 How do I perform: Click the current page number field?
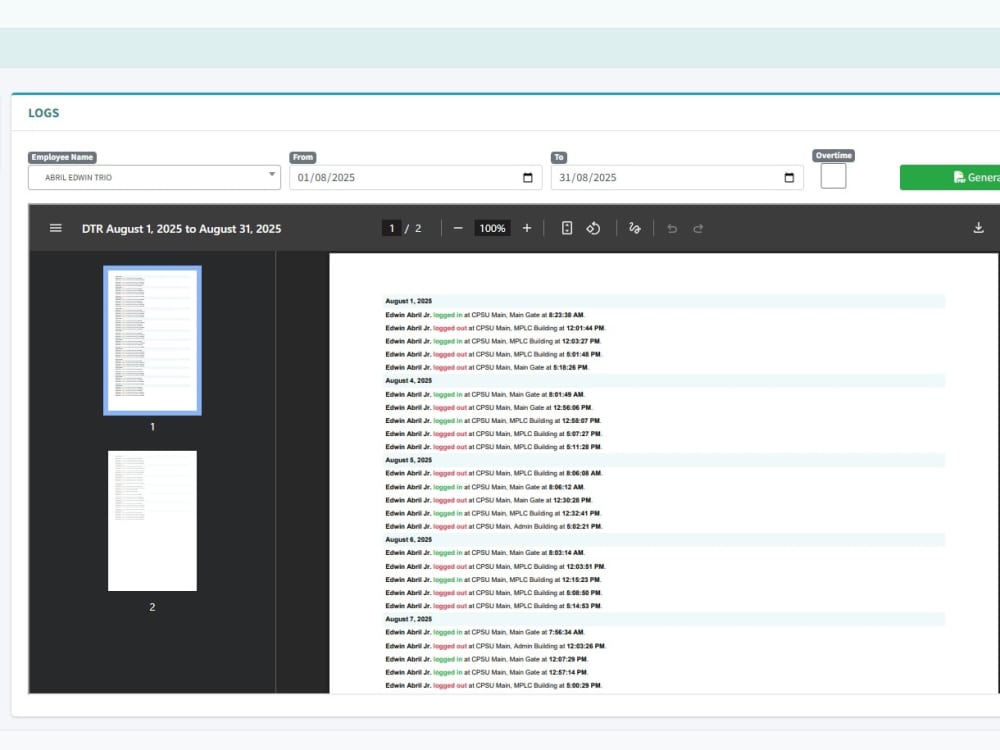[x=392, y=228]
